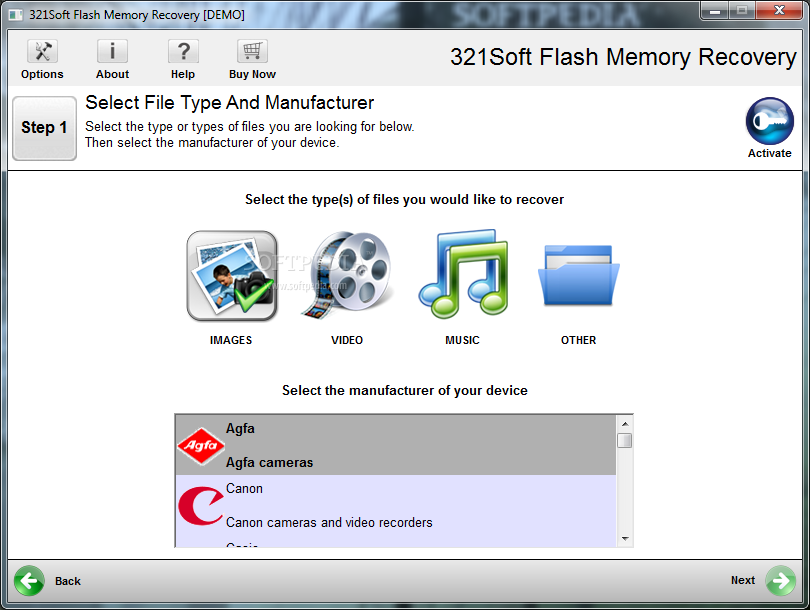Click the Step 1 button

click(x=44, y=128)
